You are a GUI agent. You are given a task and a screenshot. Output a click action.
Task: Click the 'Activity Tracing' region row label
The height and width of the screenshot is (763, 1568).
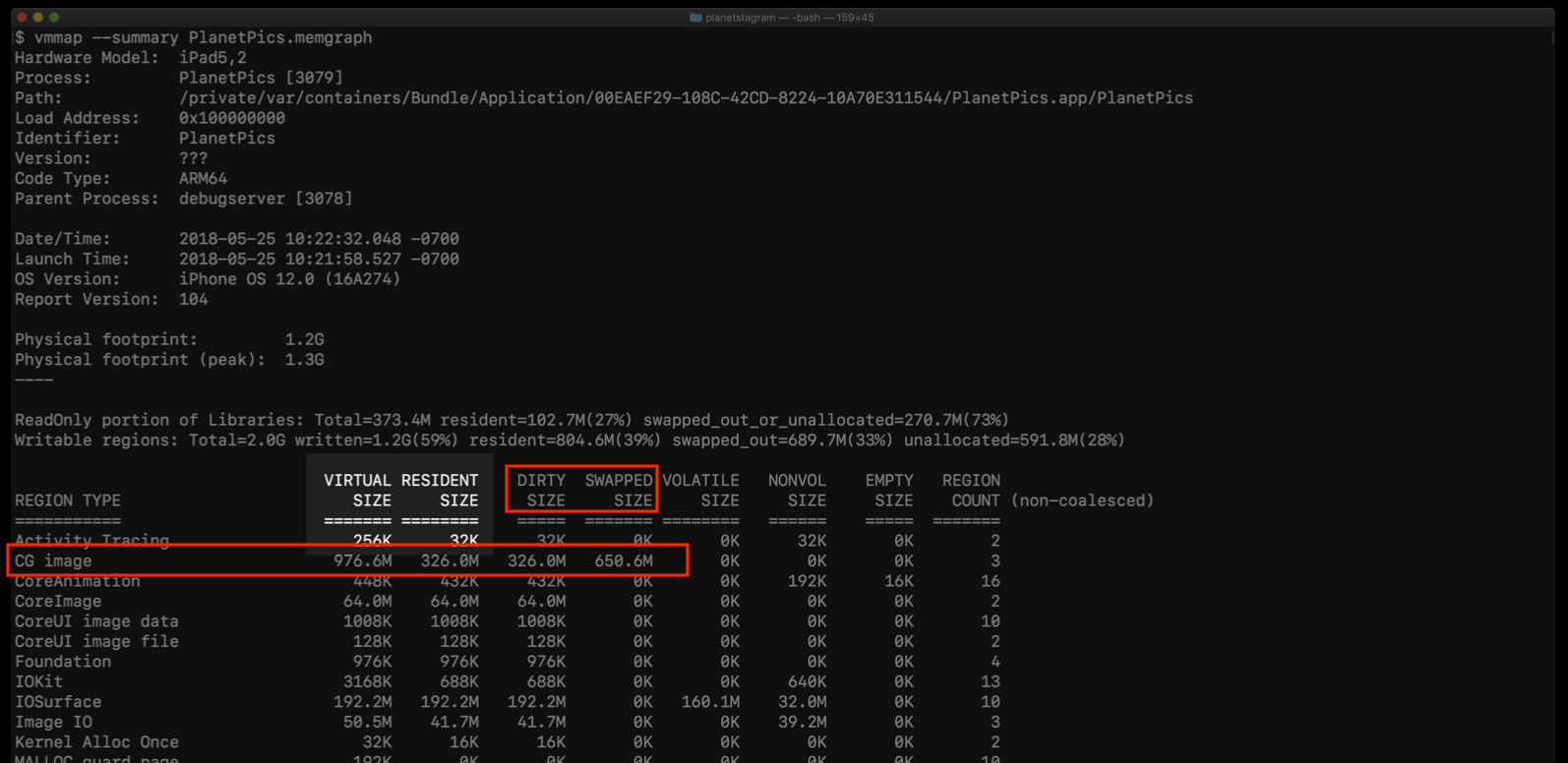click(x=91, y=541)
